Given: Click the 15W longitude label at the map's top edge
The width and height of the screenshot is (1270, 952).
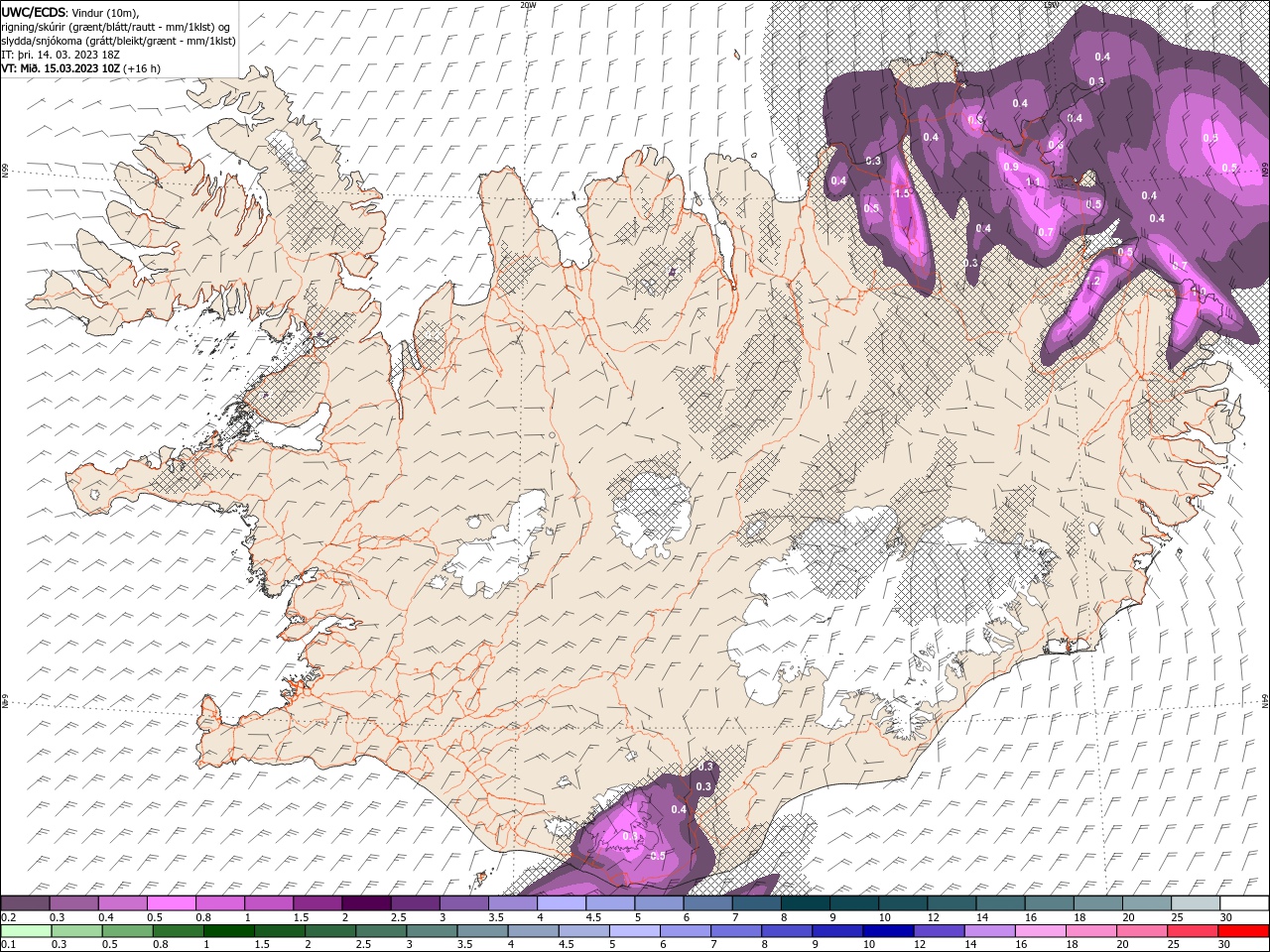Looking at the screenshot, I should click(x=1051, y=5).
